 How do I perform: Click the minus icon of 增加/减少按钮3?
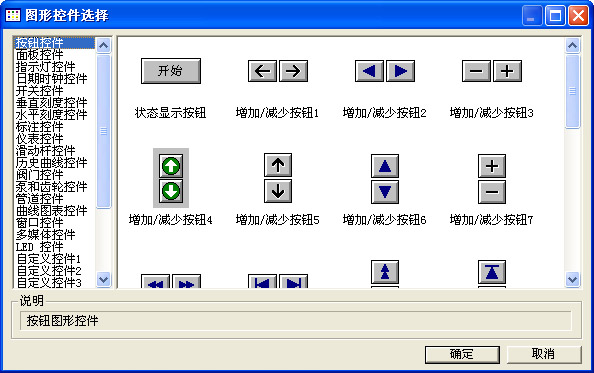(476, 71)
